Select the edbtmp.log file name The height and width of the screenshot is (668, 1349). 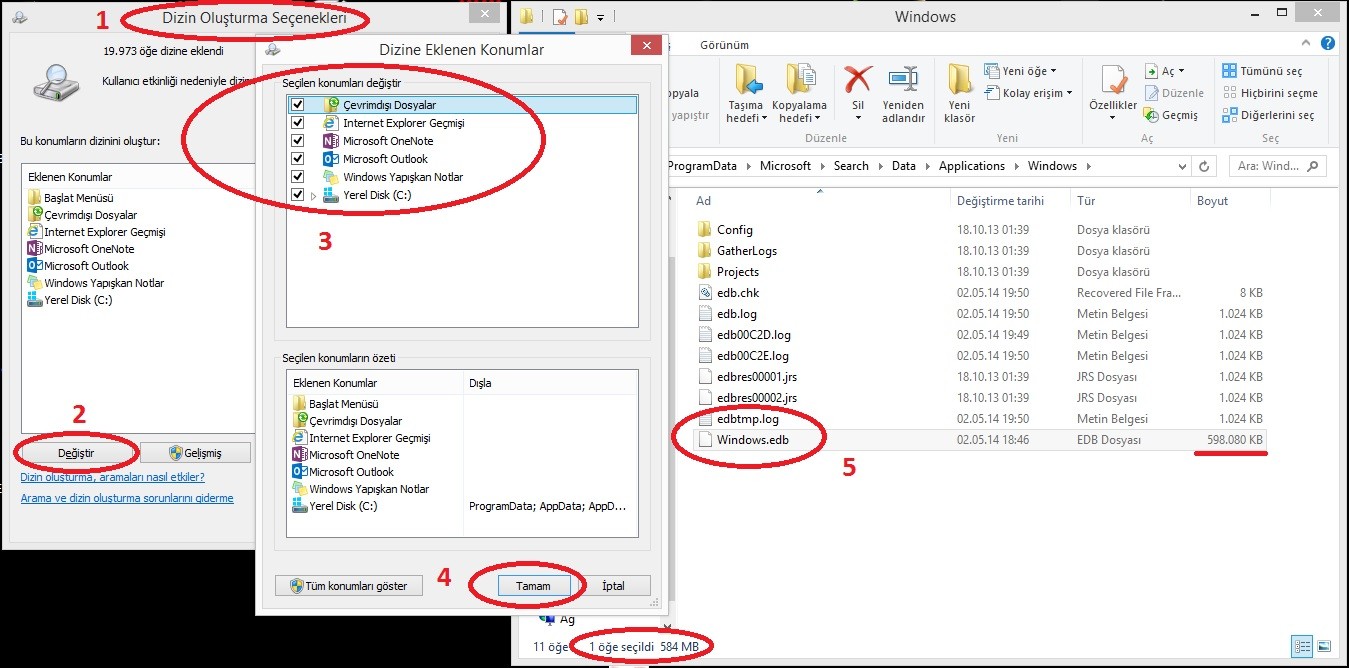[748, 419]
